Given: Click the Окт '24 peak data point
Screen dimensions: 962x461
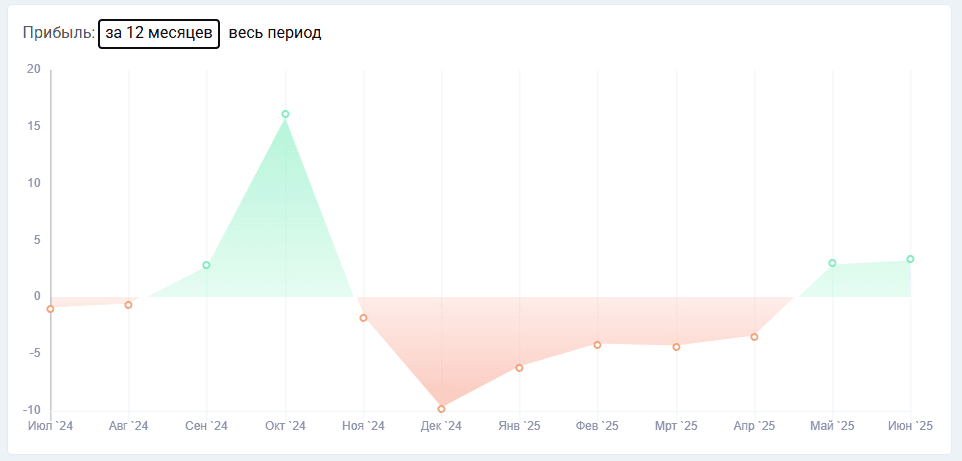Looking at the screenshot, I should tap(285, 114).
